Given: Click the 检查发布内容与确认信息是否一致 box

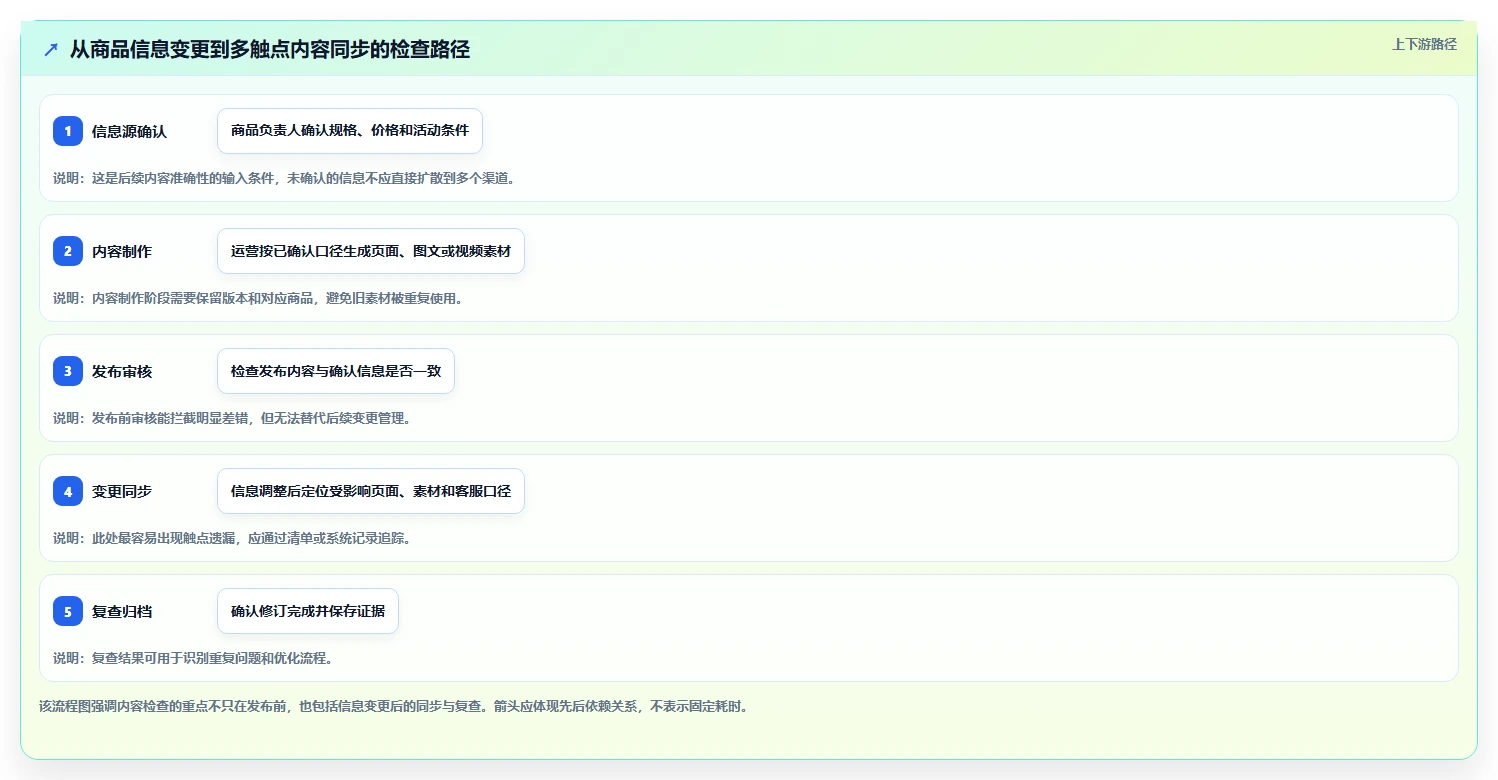Looking at the screenshot, I should pyautogui.click(x=336, y=371).
